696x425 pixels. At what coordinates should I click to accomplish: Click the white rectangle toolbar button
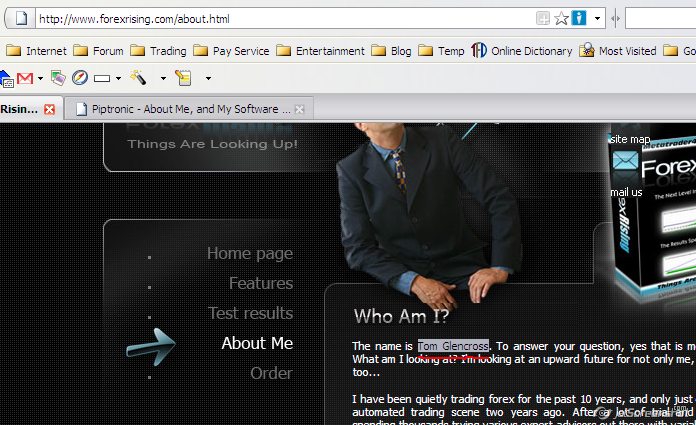[x=102, y=79]
